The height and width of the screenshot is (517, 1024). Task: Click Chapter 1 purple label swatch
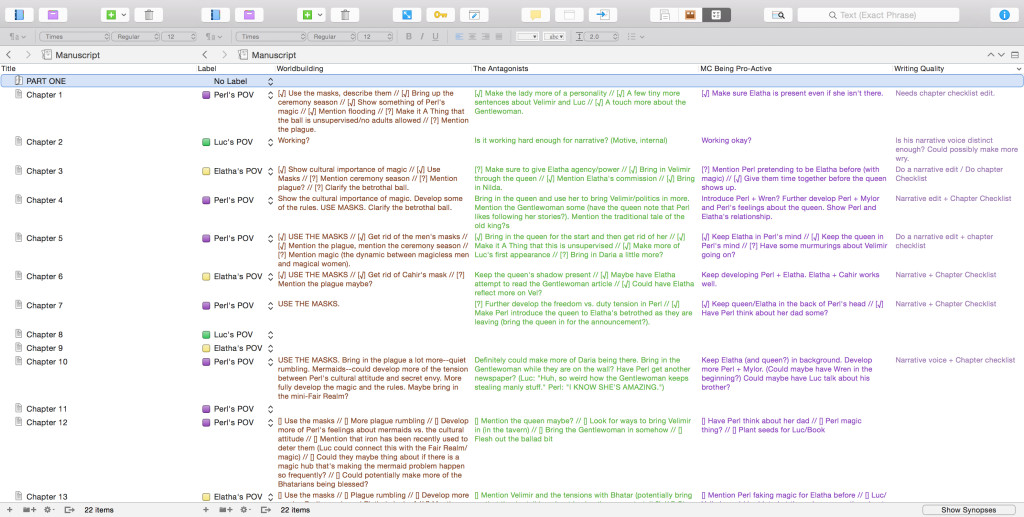[x=206, y=95]
